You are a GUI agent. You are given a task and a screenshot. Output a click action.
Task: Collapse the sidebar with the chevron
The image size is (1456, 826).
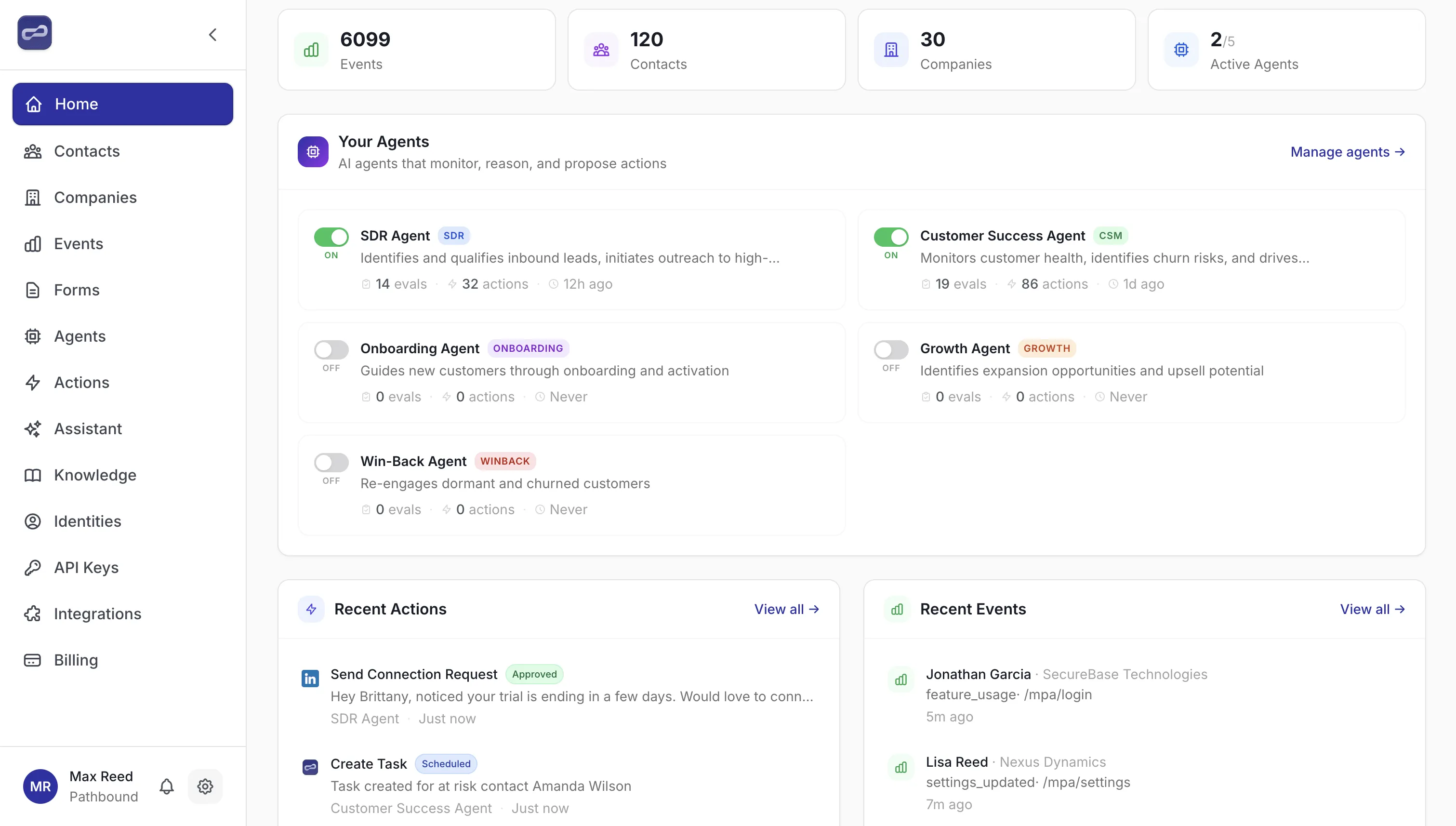[x=212, y=35]
